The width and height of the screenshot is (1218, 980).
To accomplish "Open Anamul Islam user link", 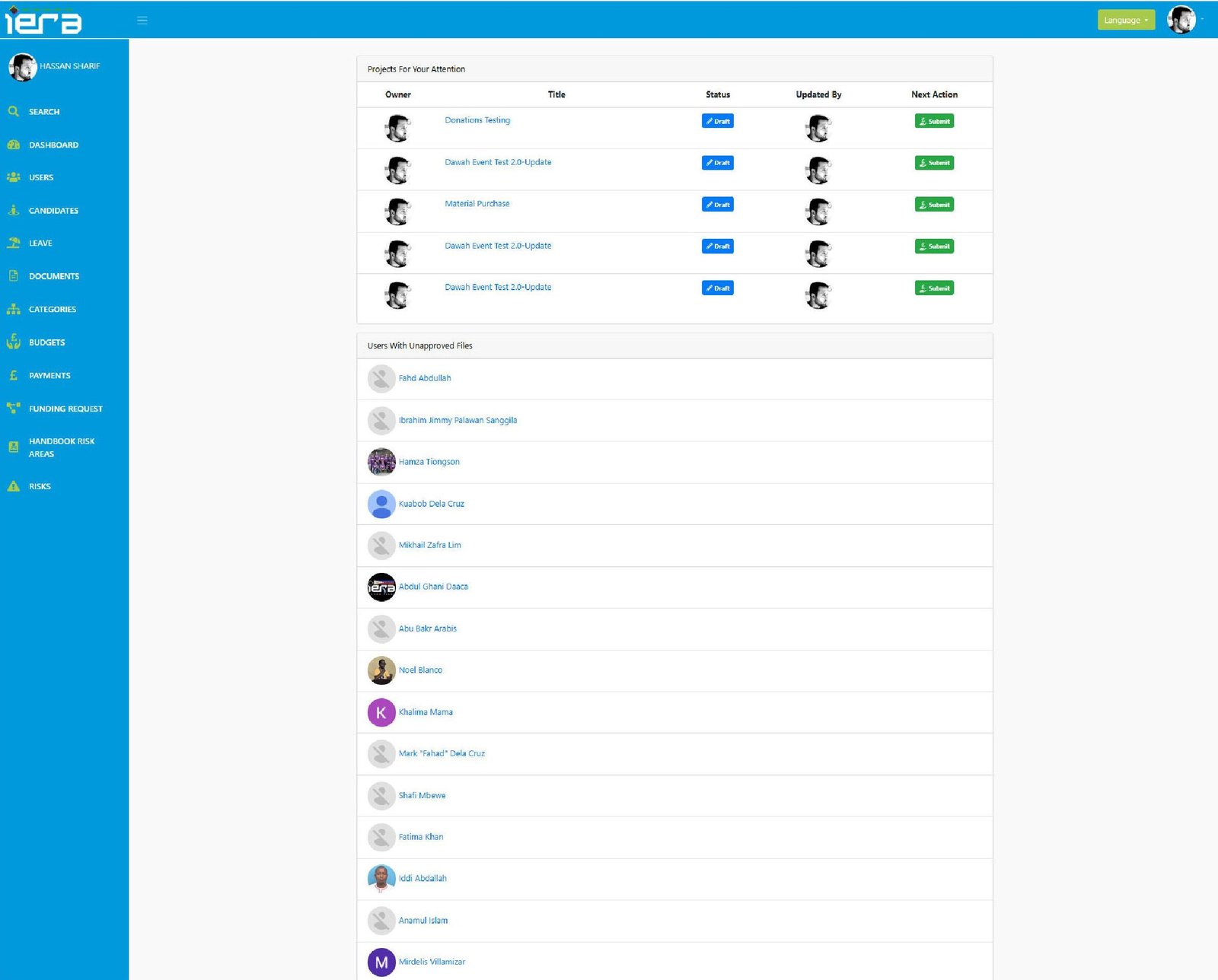I will point(423,920).
